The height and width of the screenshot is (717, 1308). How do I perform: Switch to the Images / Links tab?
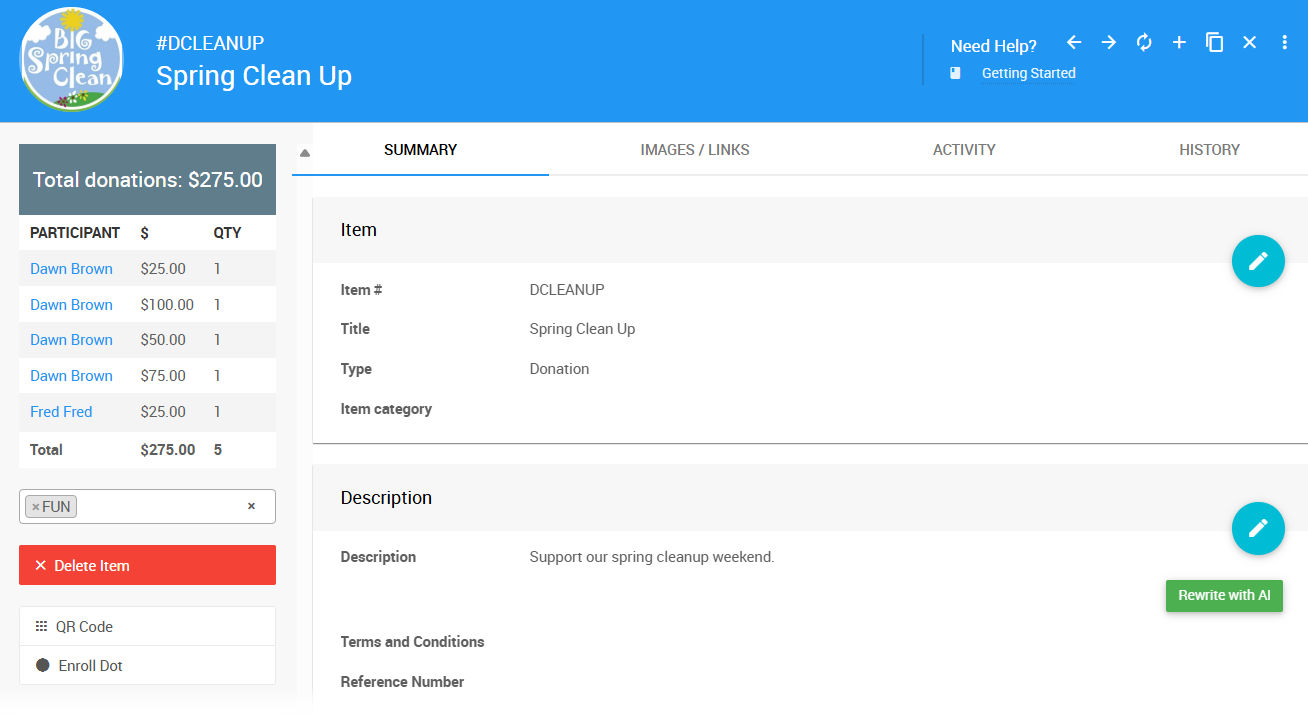click(x=695, y=150)
